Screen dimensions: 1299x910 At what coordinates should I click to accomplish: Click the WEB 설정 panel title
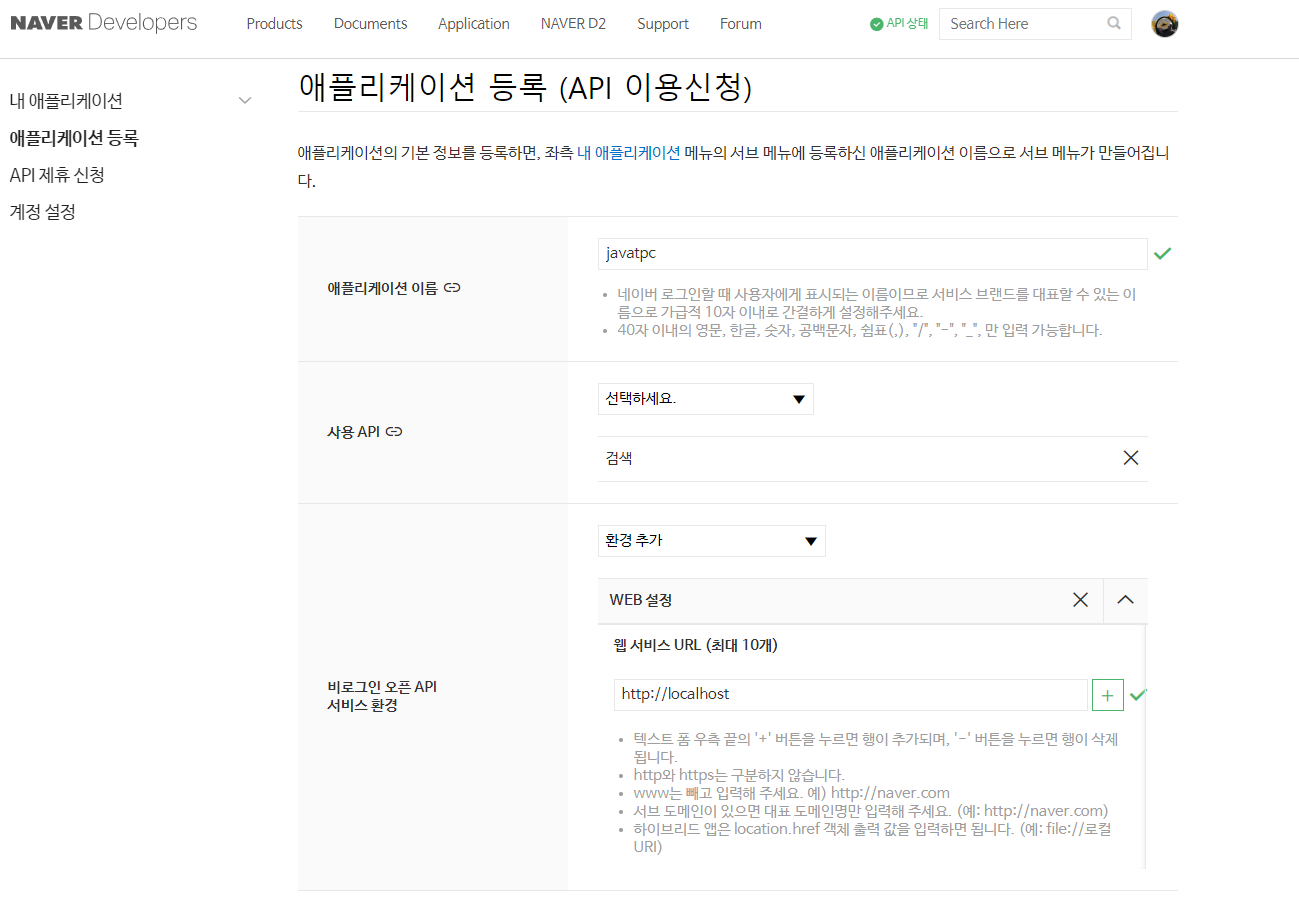click(x=641, y=600)
